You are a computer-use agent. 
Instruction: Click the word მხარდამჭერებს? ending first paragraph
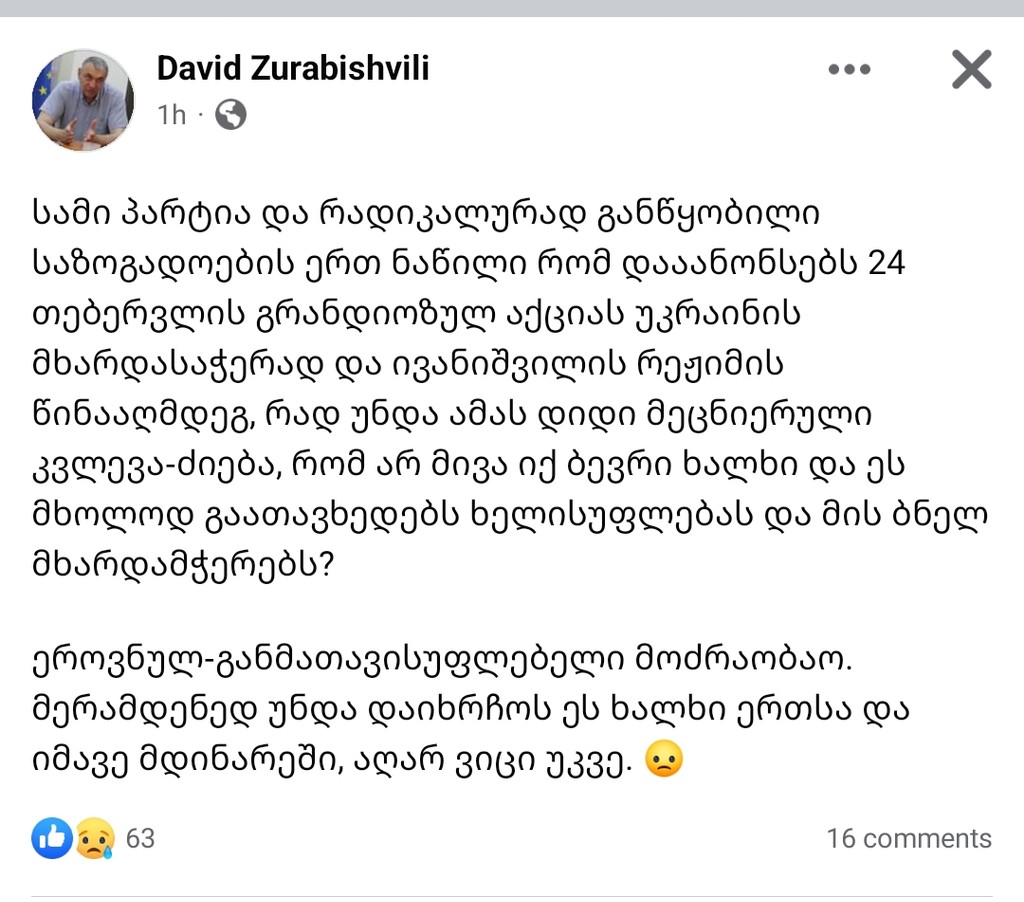184,565
